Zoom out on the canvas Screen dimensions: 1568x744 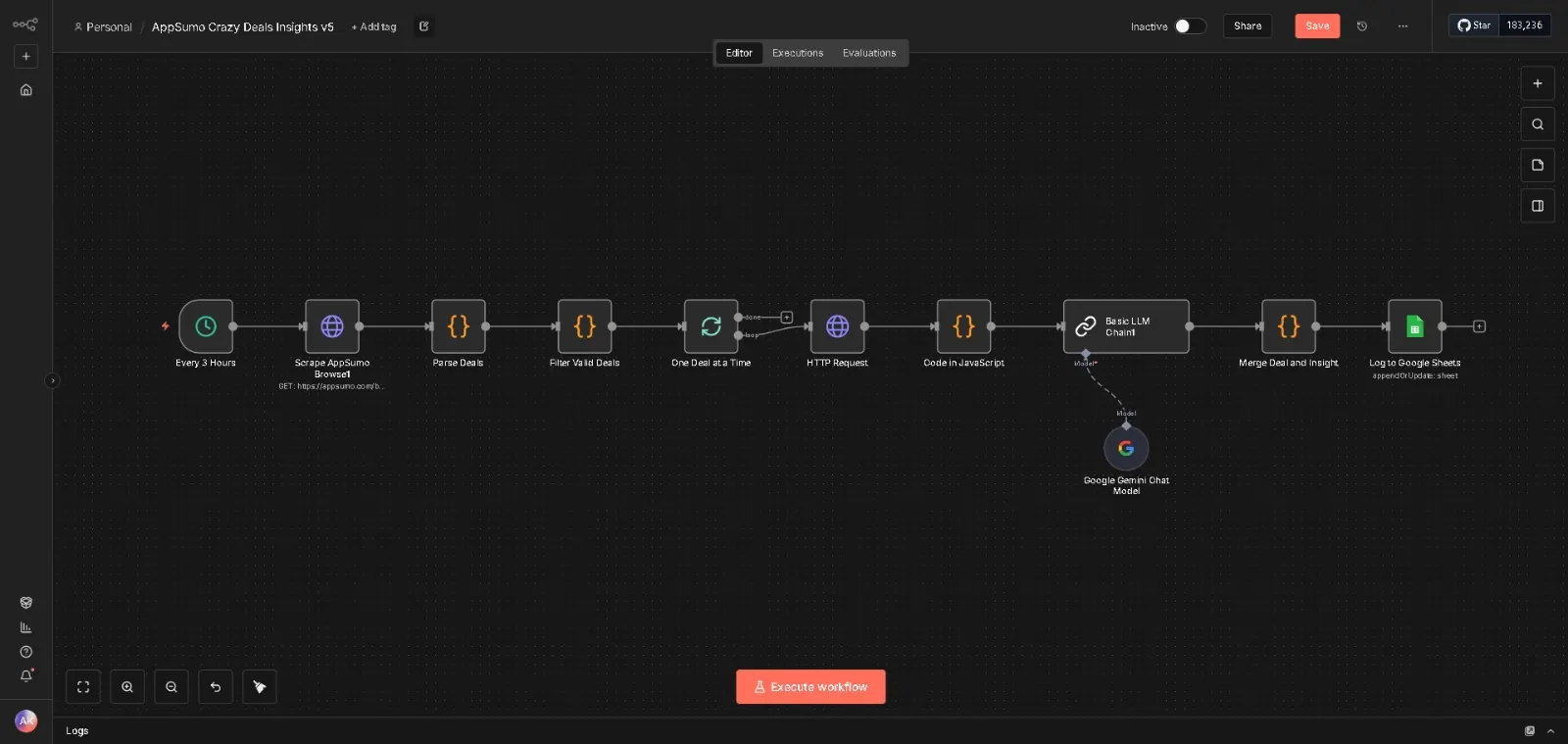171,687
